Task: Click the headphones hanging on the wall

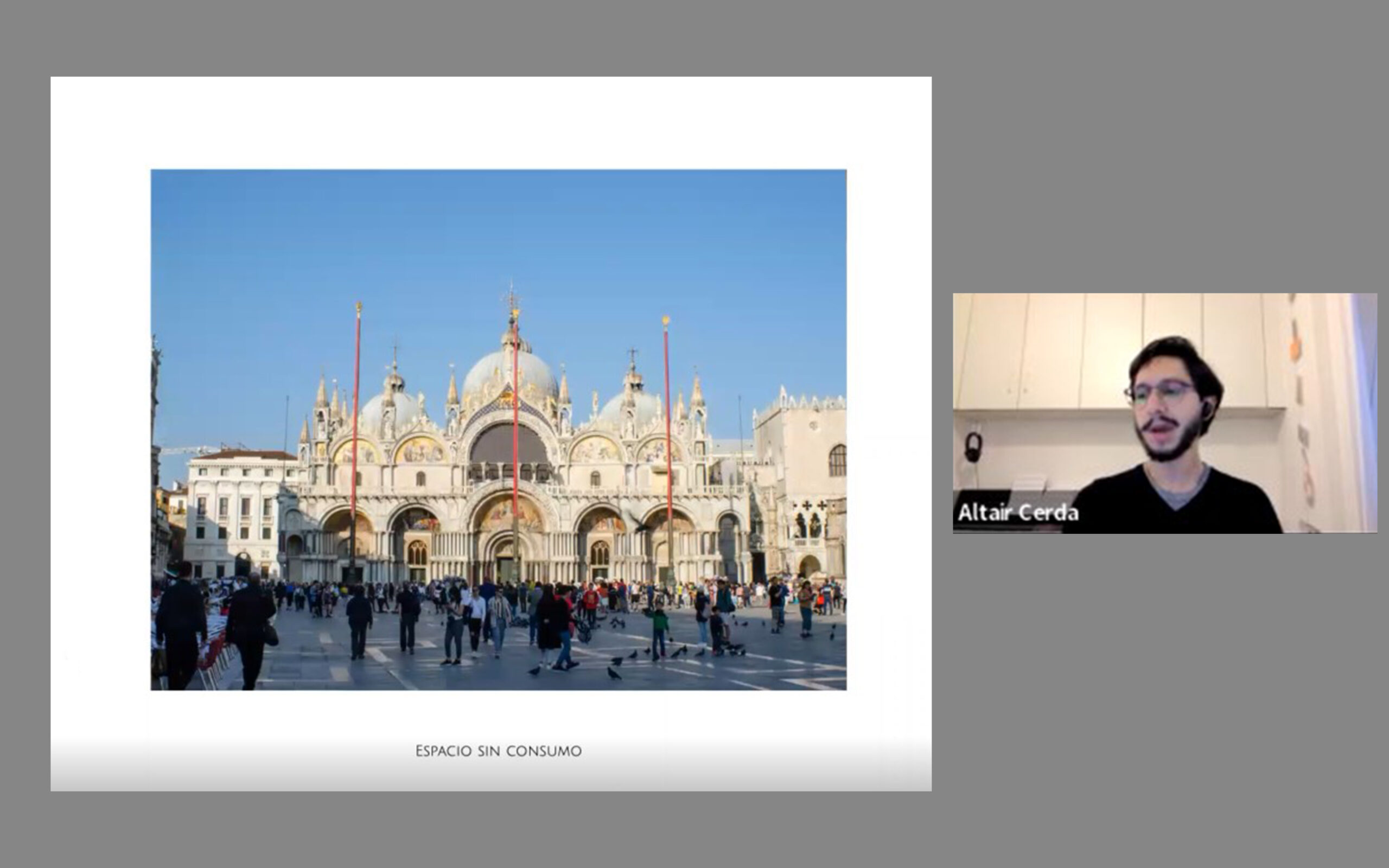Action: pyautogui.click(x=972, y=447)
